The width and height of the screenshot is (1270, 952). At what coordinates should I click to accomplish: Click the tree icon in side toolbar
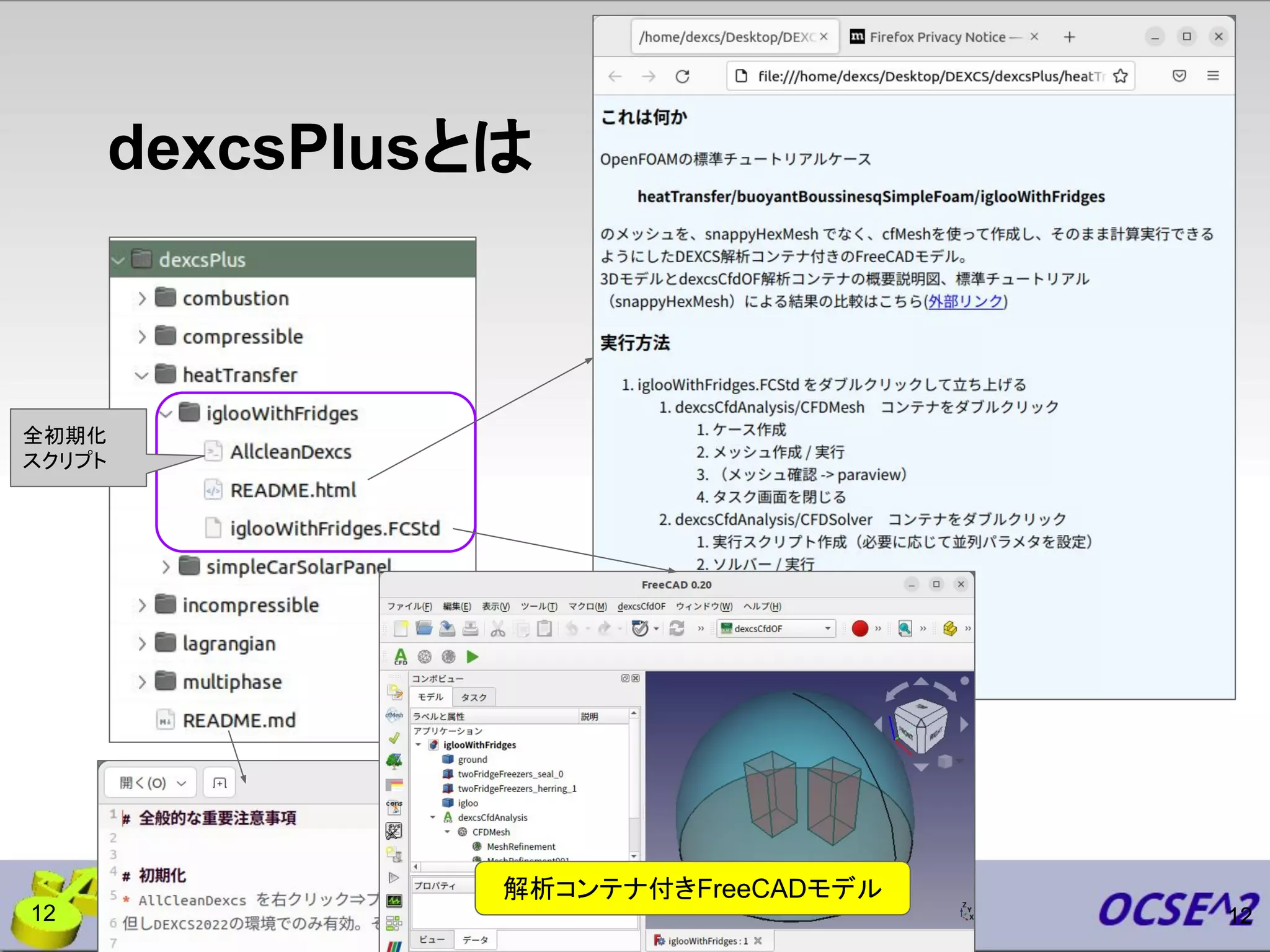(x=394, y=761)
